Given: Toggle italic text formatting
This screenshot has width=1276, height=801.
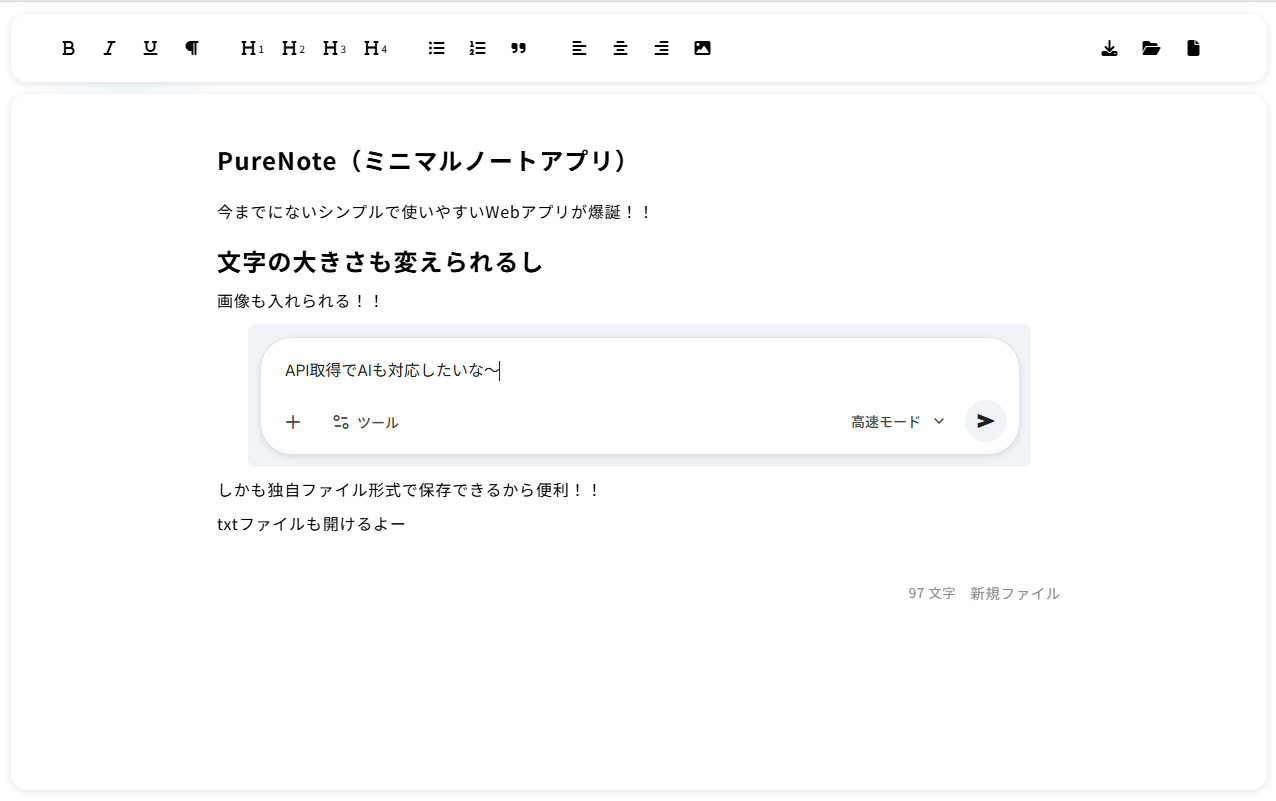Looking at the screenshot, I should 109,48.
